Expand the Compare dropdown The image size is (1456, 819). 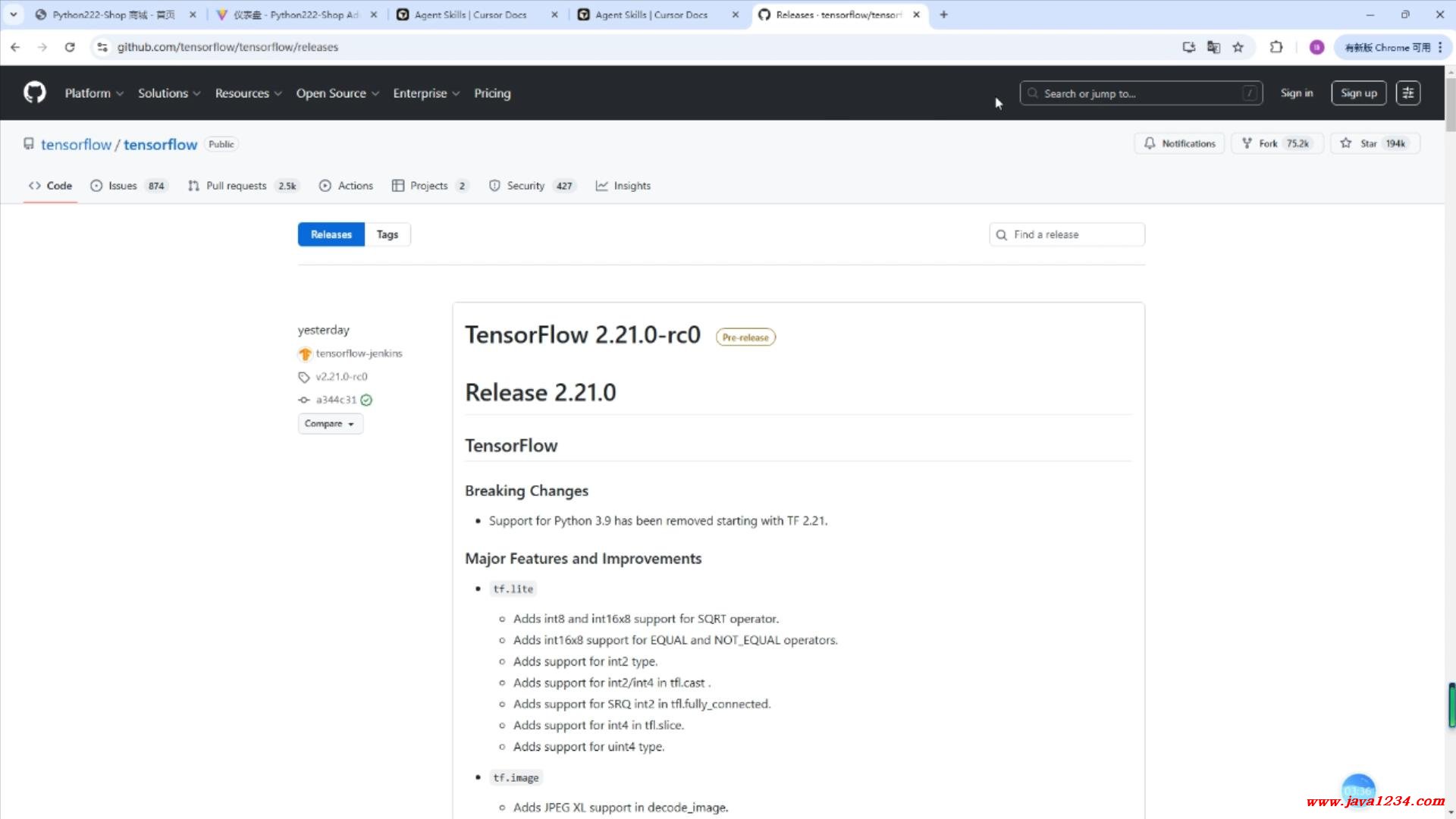pos(330,423)
